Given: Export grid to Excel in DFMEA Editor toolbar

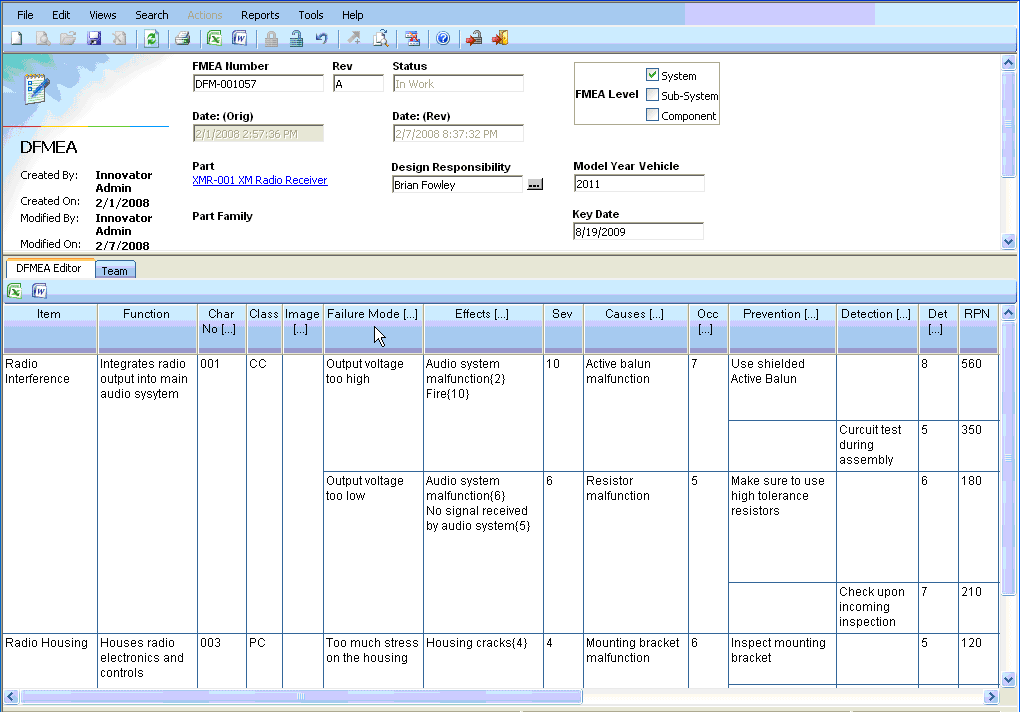Looking at the screenshot, I should point(14,291).
